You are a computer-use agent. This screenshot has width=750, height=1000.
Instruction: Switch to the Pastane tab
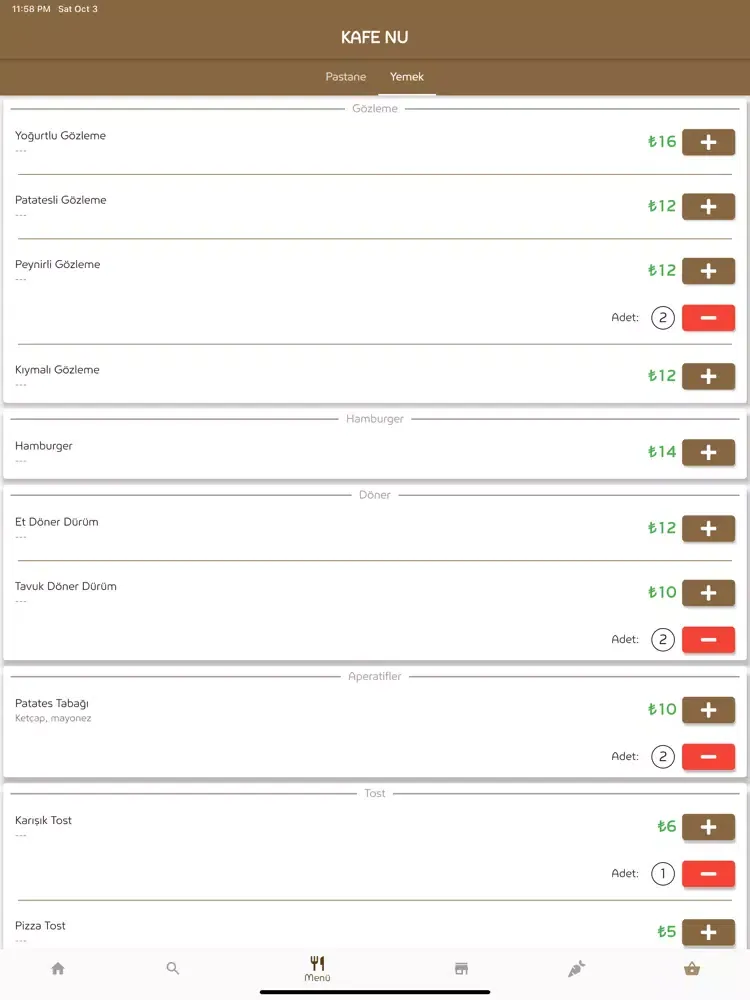[x=346, y=77]
